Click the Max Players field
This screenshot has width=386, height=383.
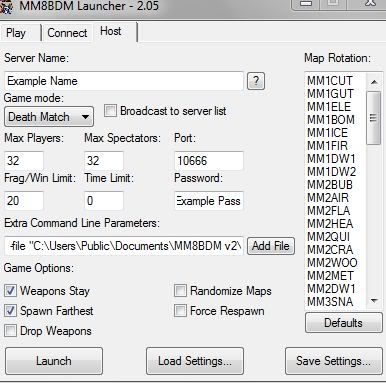pos(24,161)
